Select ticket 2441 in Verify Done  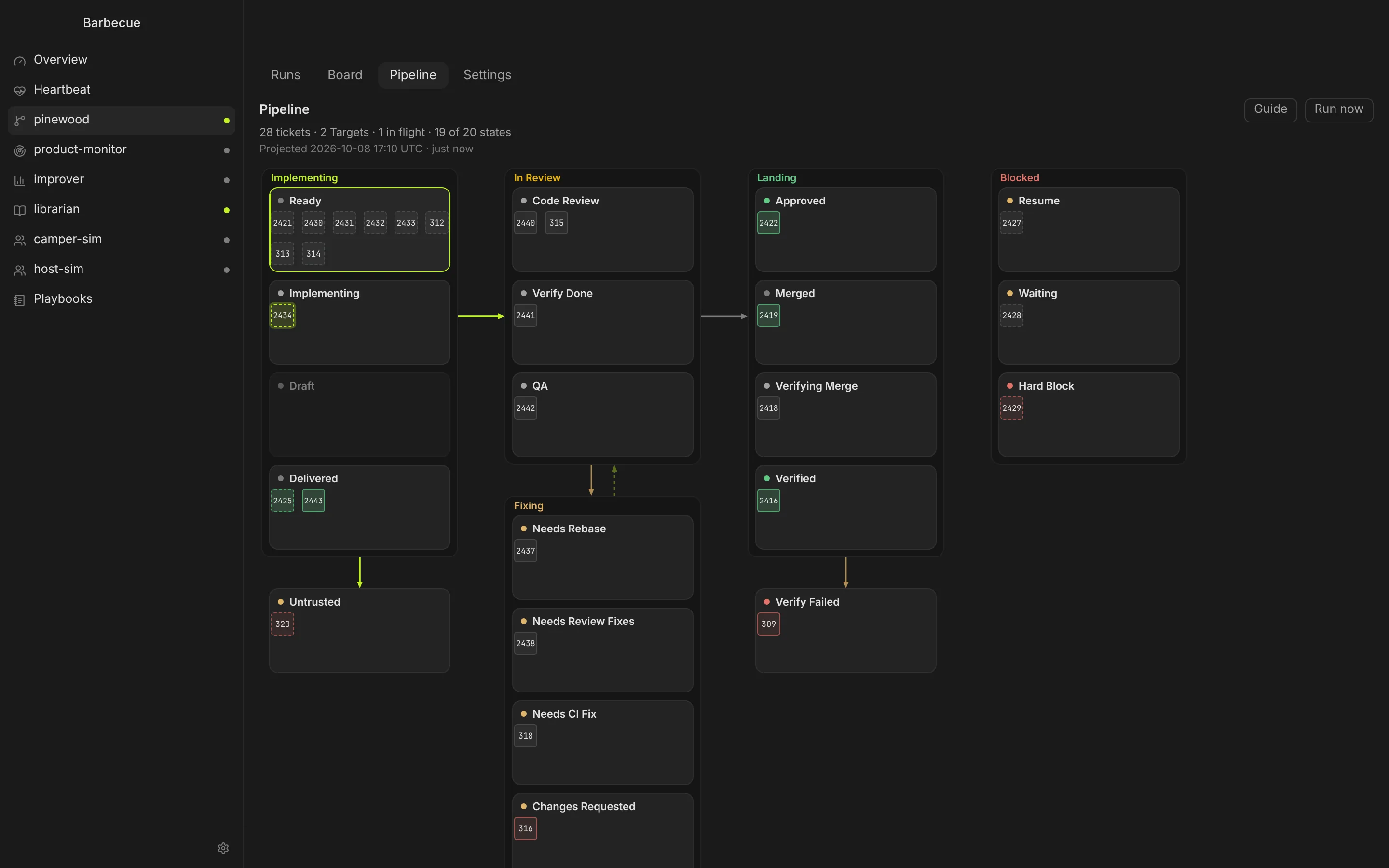point(525,316)
